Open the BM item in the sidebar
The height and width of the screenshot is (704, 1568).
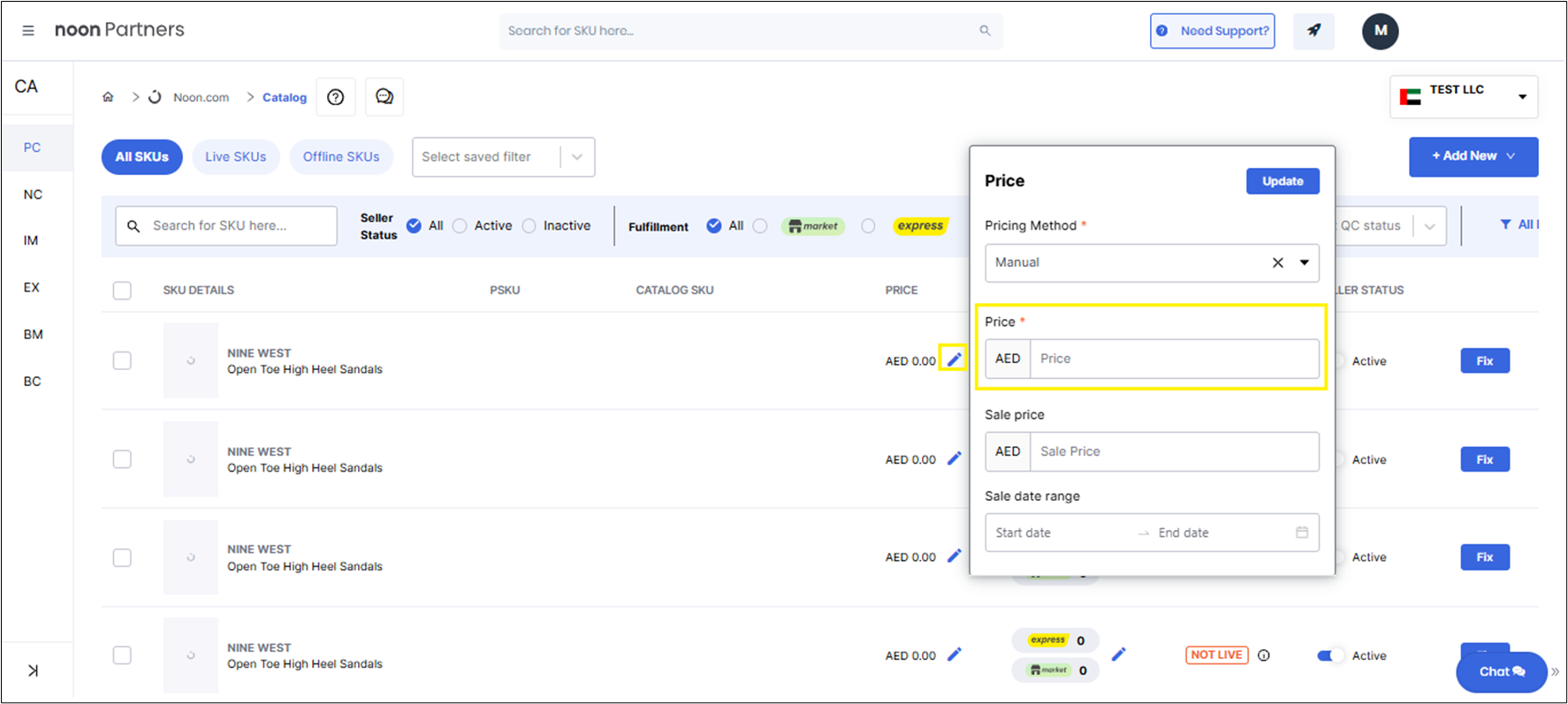pyautogui.click(x=34, y=334)
